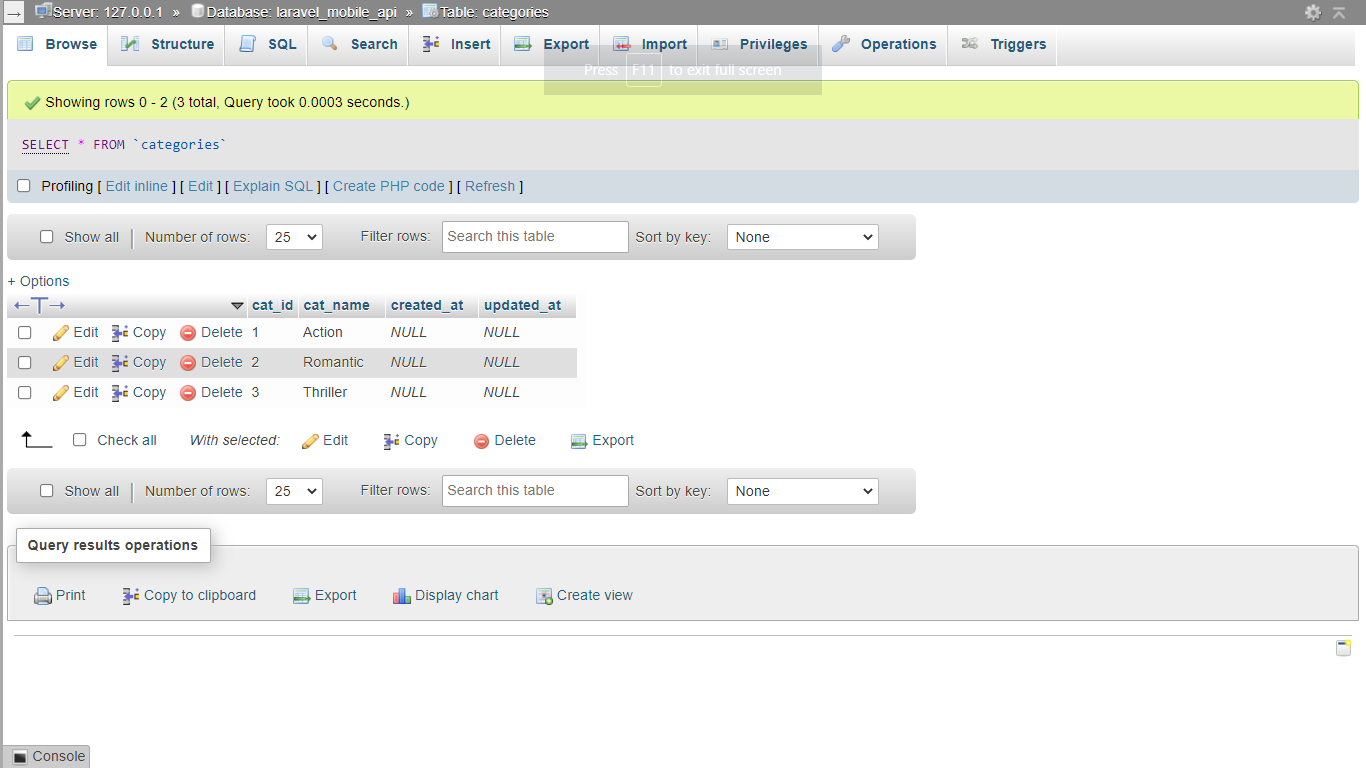Click the red delete icon for Romantic row
The height and width of the screenshot is (768, 1366).
point(188,363)
